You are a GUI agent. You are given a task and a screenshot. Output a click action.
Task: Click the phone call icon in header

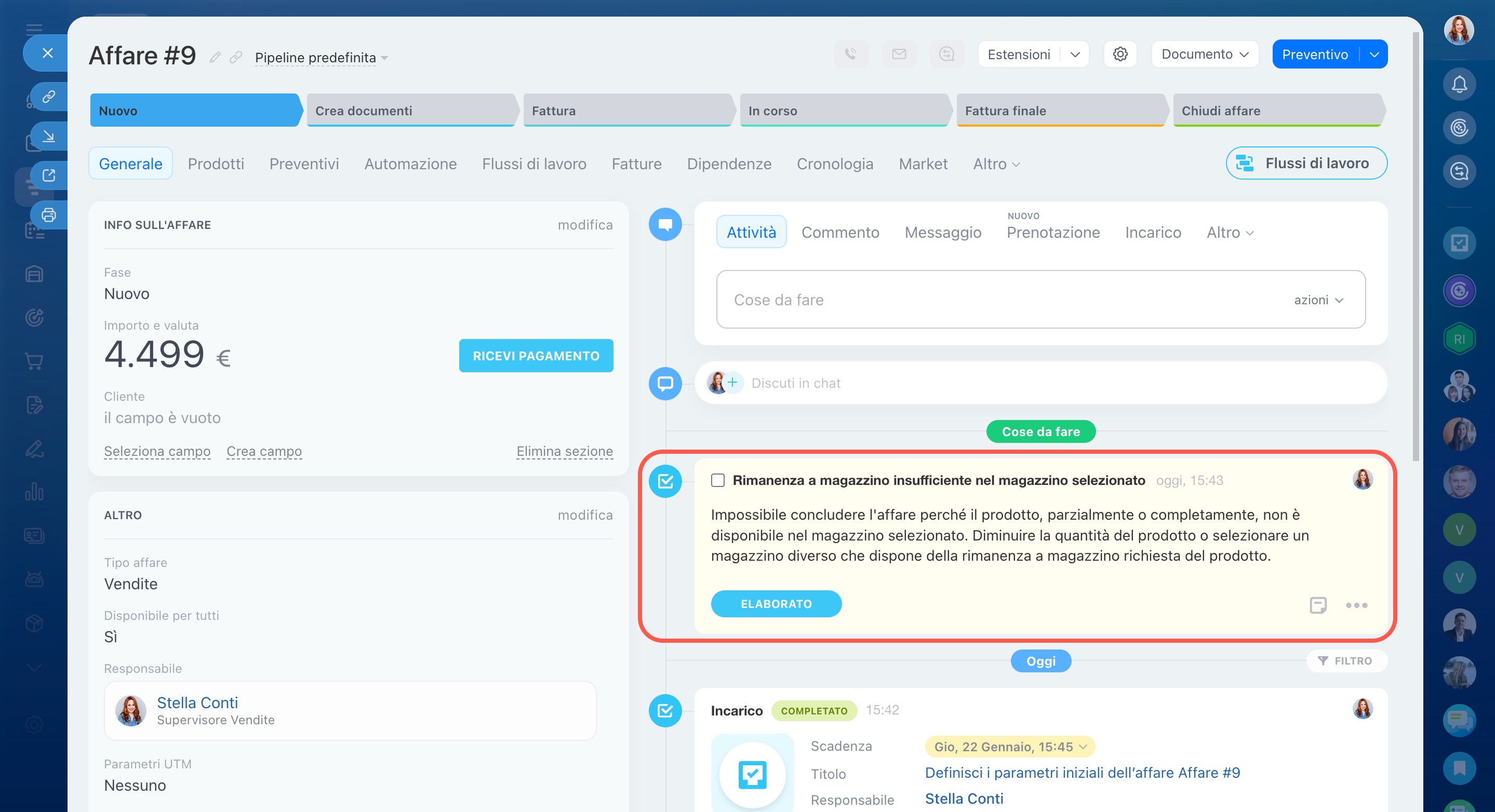tap(850, 54)
